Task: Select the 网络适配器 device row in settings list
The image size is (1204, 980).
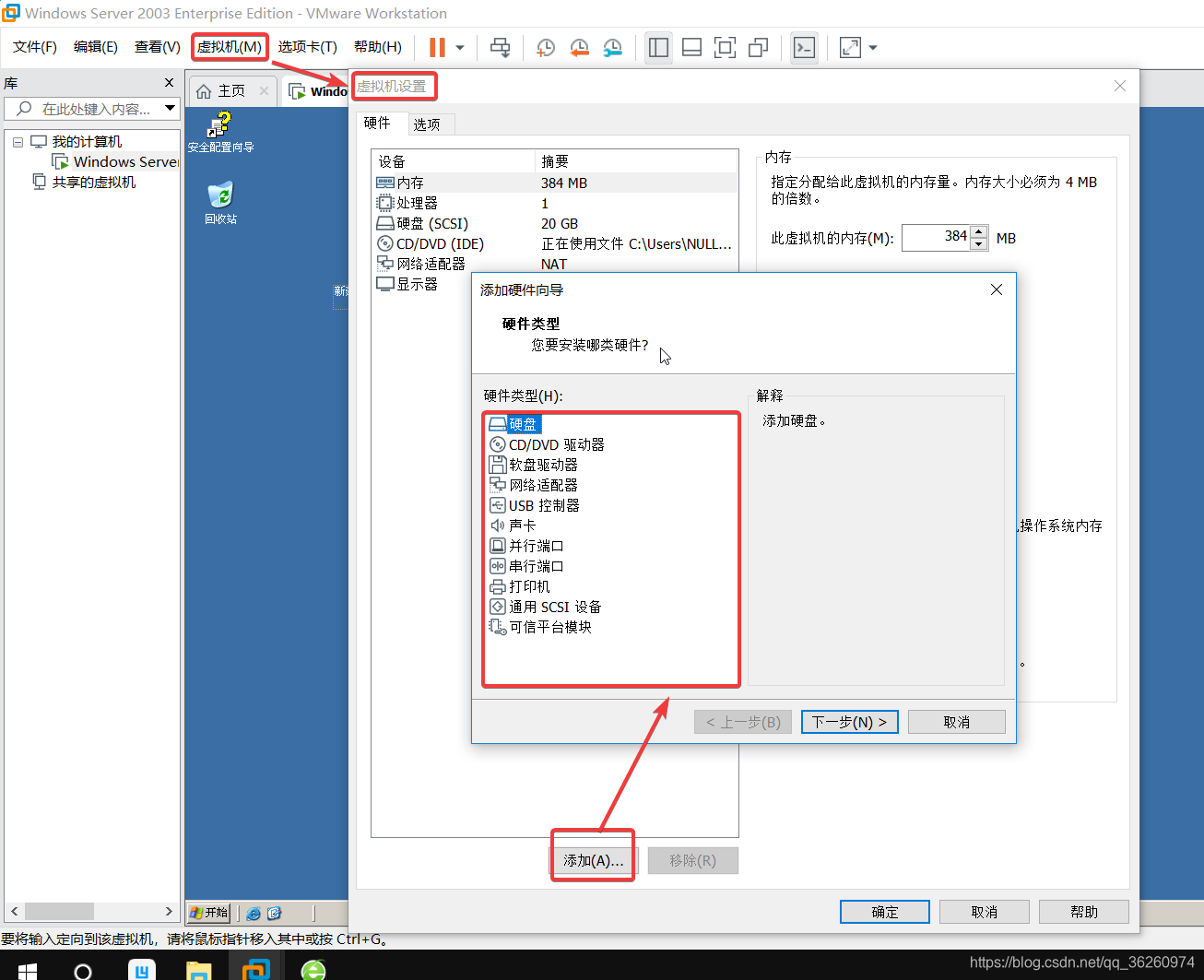Action: [x=555, y=264]
